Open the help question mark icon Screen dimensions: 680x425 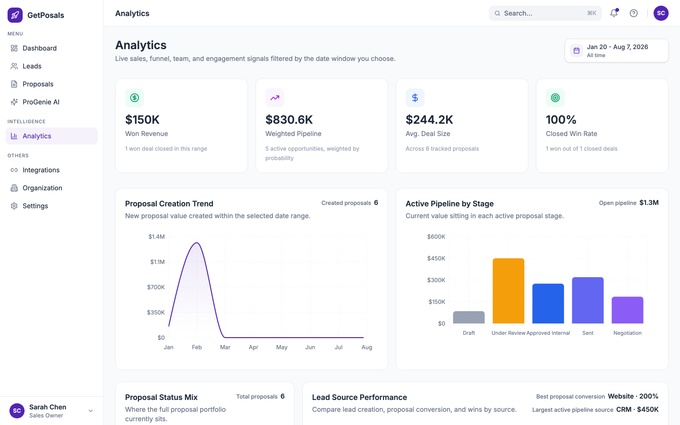(x=634, y=13)
